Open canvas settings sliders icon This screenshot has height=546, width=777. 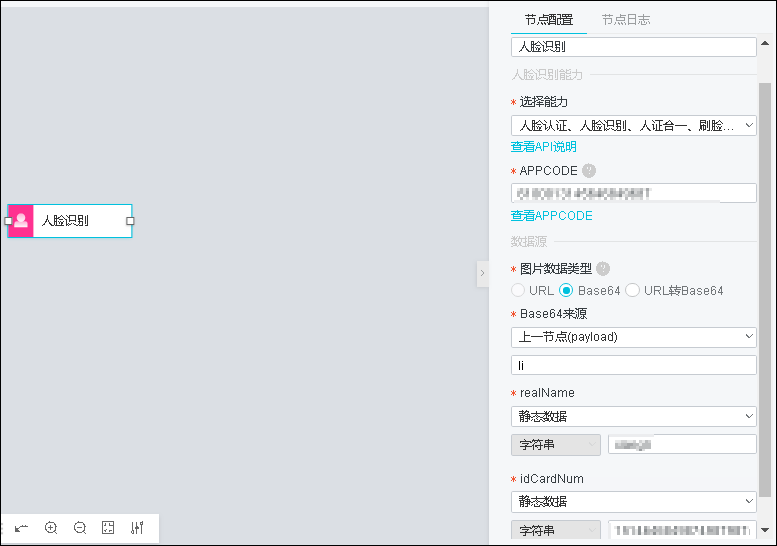tap(137, 528)
